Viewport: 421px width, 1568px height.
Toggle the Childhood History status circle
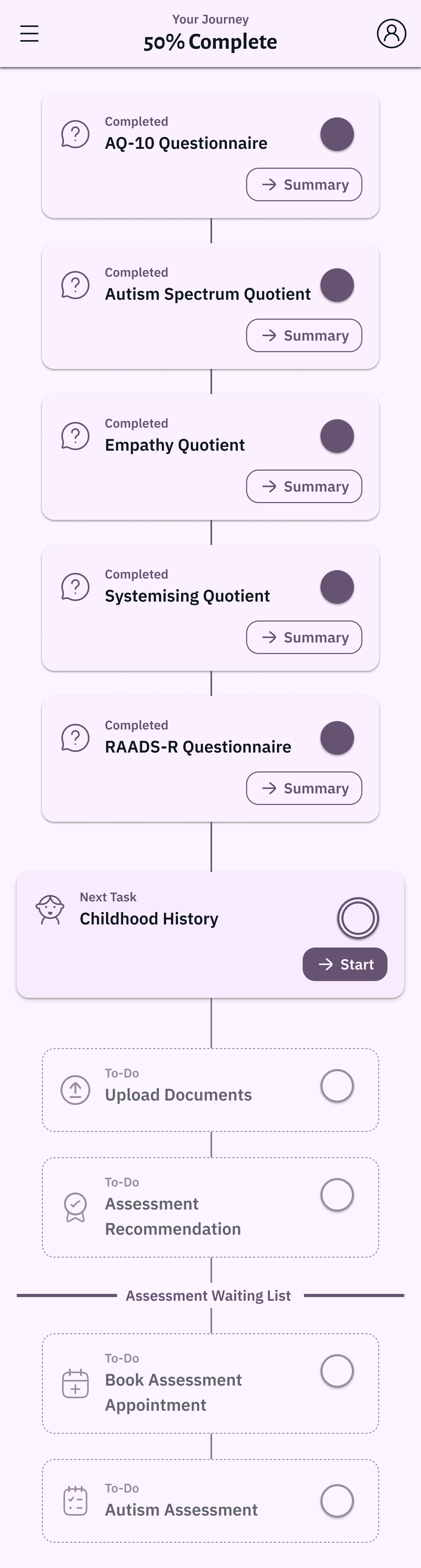pos(358,917)
